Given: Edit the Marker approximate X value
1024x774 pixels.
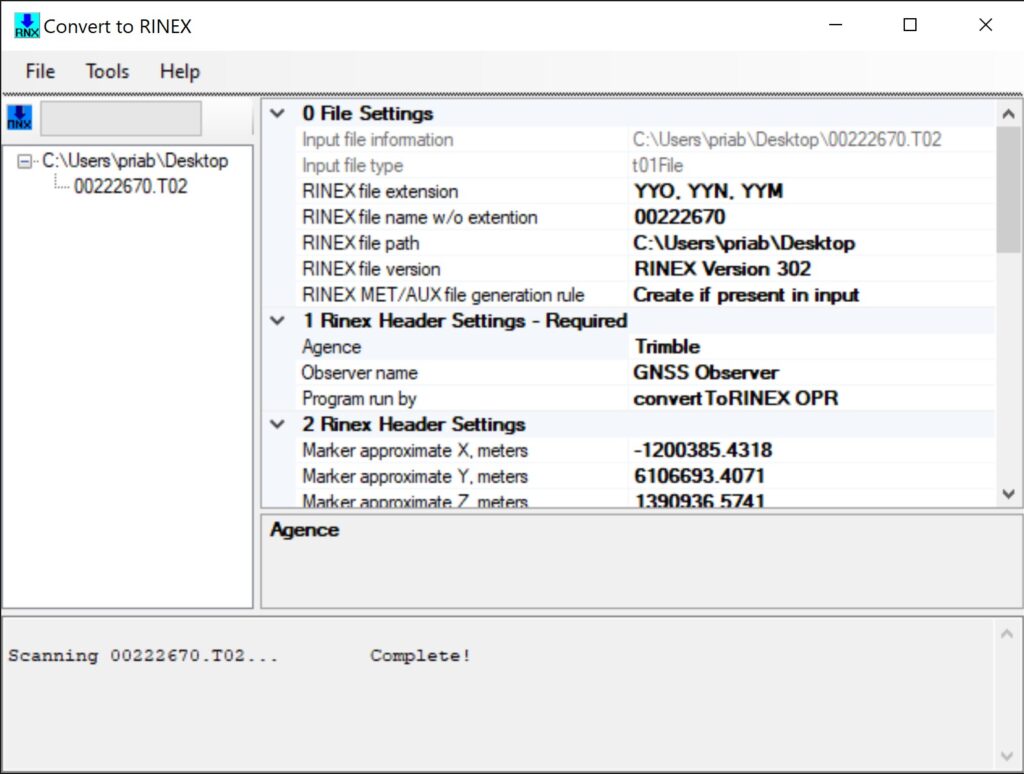Looking at the screenshot, I should click(x=703, y=451).
